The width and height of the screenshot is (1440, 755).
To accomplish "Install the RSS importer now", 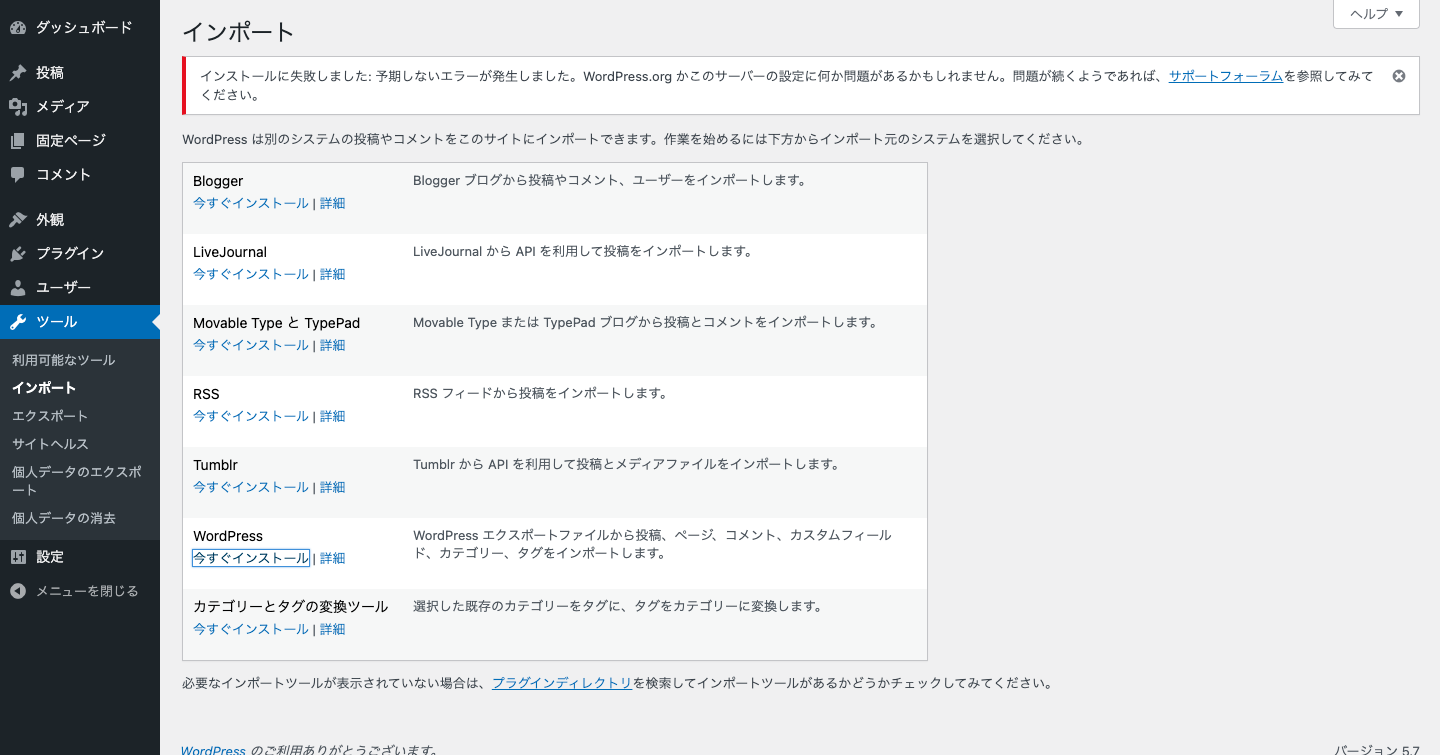I will (x=251, y=416).
